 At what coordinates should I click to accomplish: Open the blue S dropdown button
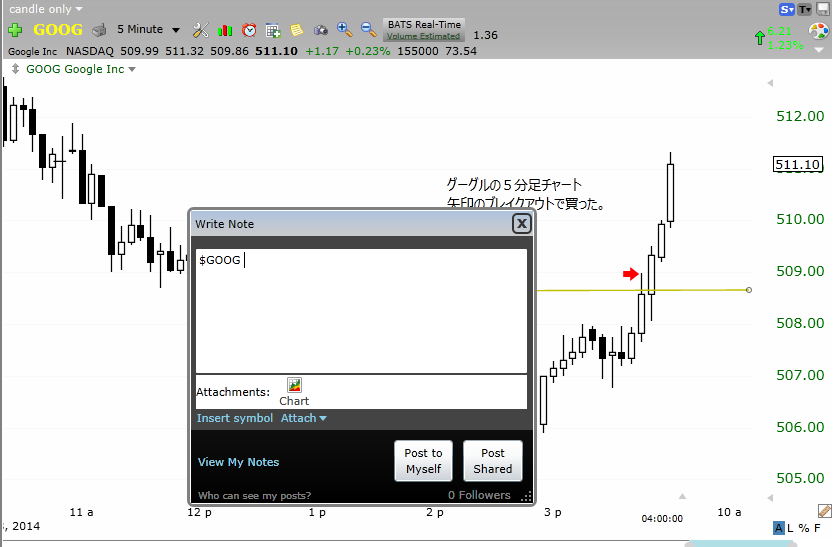[787, 8]
